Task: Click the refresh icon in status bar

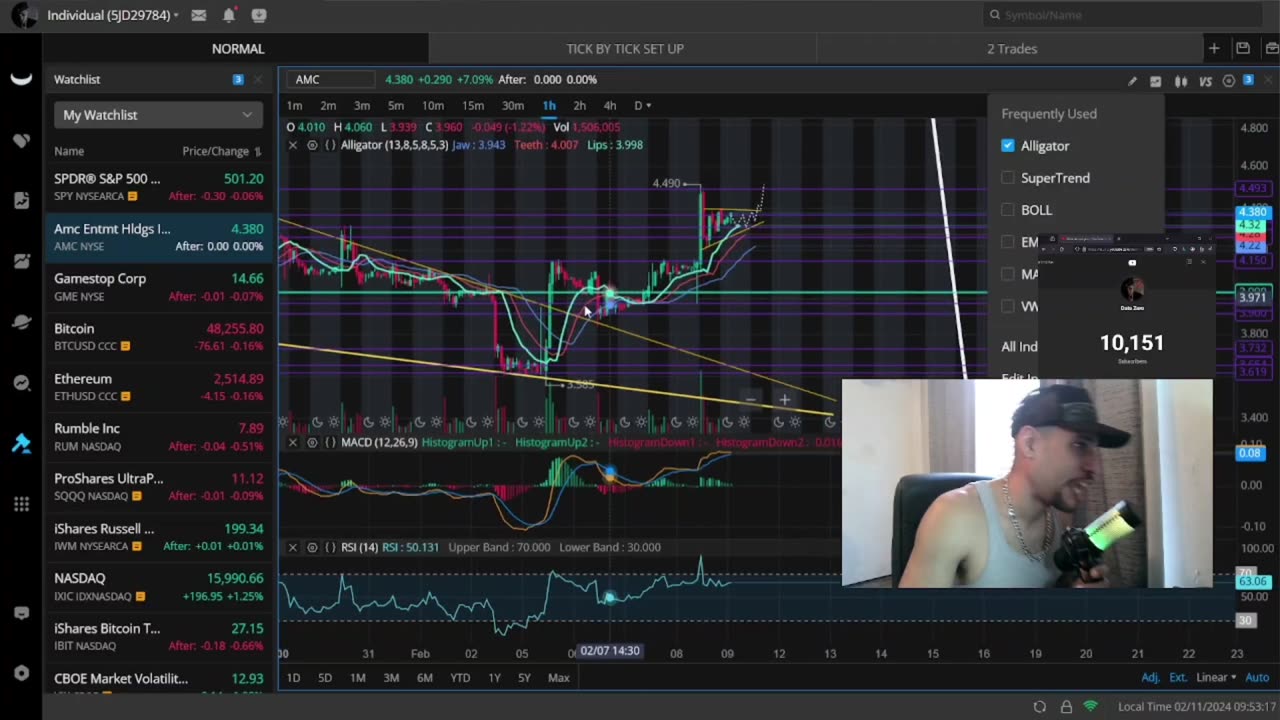Action: [1040, 707]
